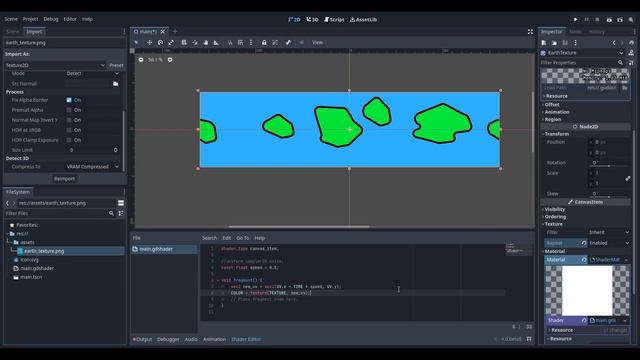Click the skeleton bone options icon

[x=288, y=42]
